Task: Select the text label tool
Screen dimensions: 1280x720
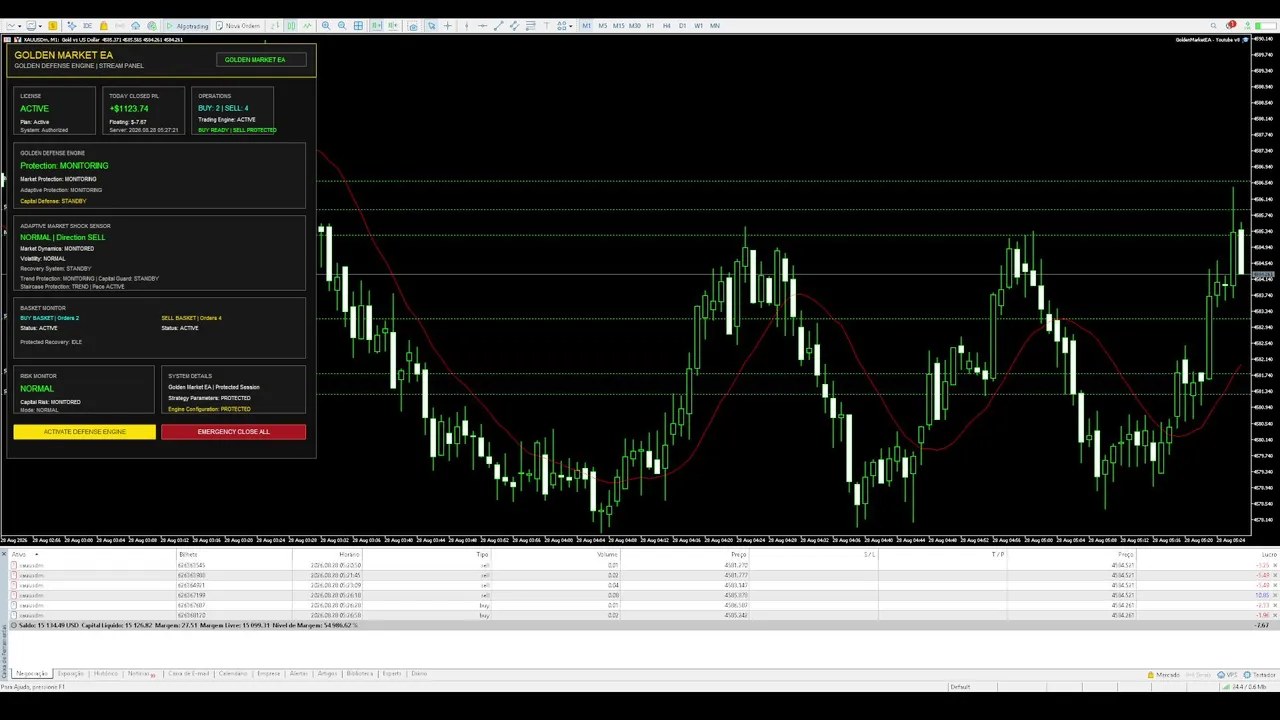Action: click(x=546, y=26)
